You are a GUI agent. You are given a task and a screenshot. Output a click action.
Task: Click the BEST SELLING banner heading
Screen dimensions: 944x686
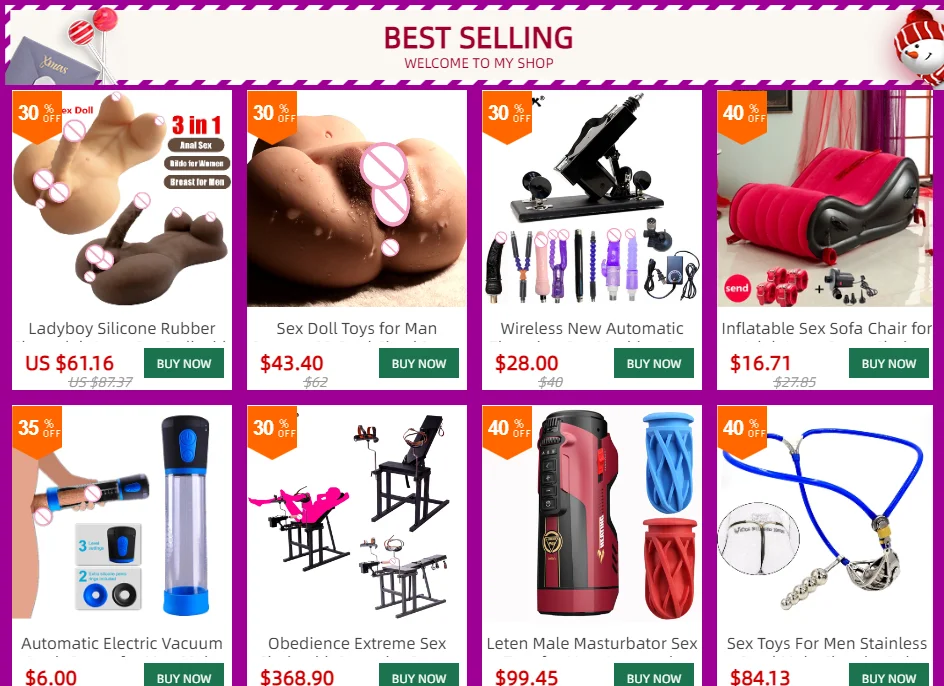(478, 38)
